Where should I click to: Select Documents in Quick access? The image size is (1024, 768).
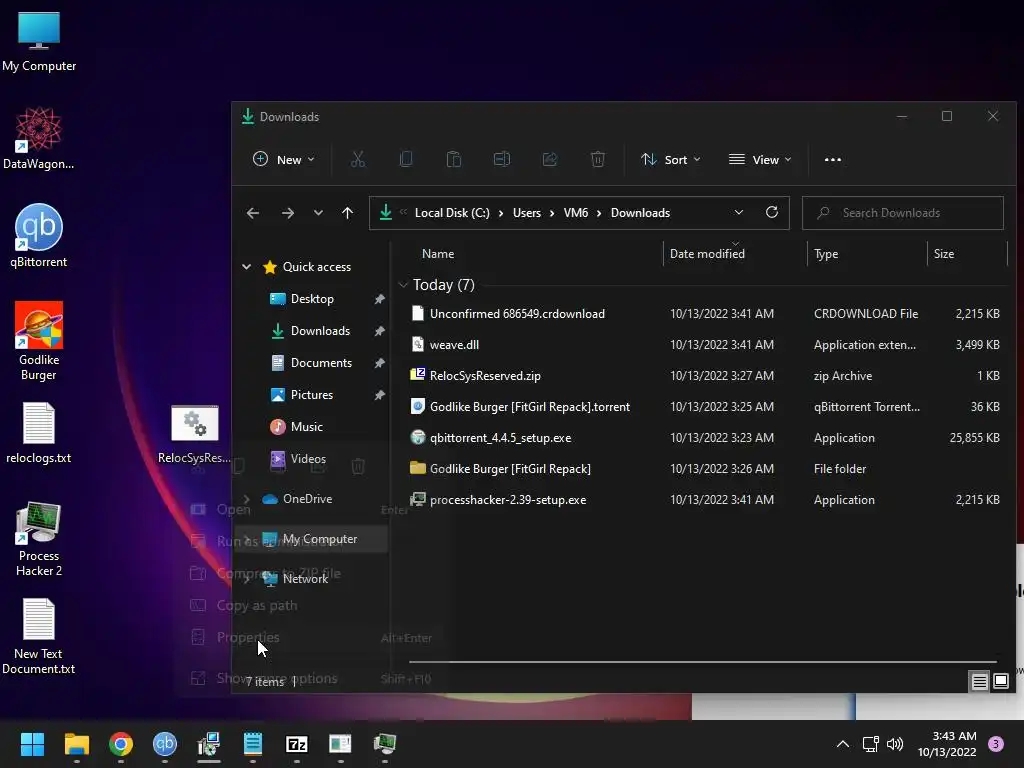(x=321, y=362)
